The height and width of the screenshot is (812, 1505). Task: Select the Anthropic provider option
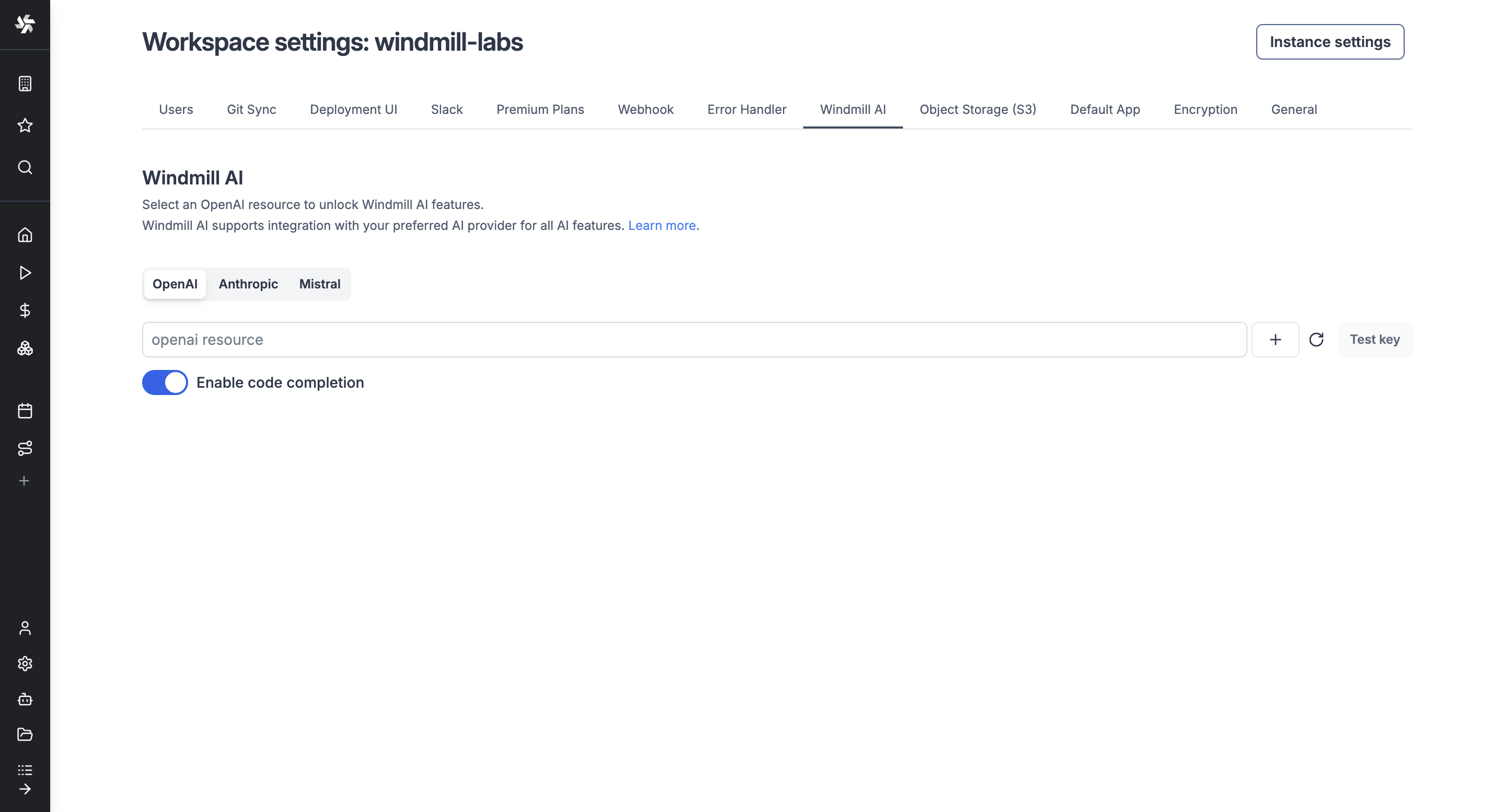[x=248, y=284]
